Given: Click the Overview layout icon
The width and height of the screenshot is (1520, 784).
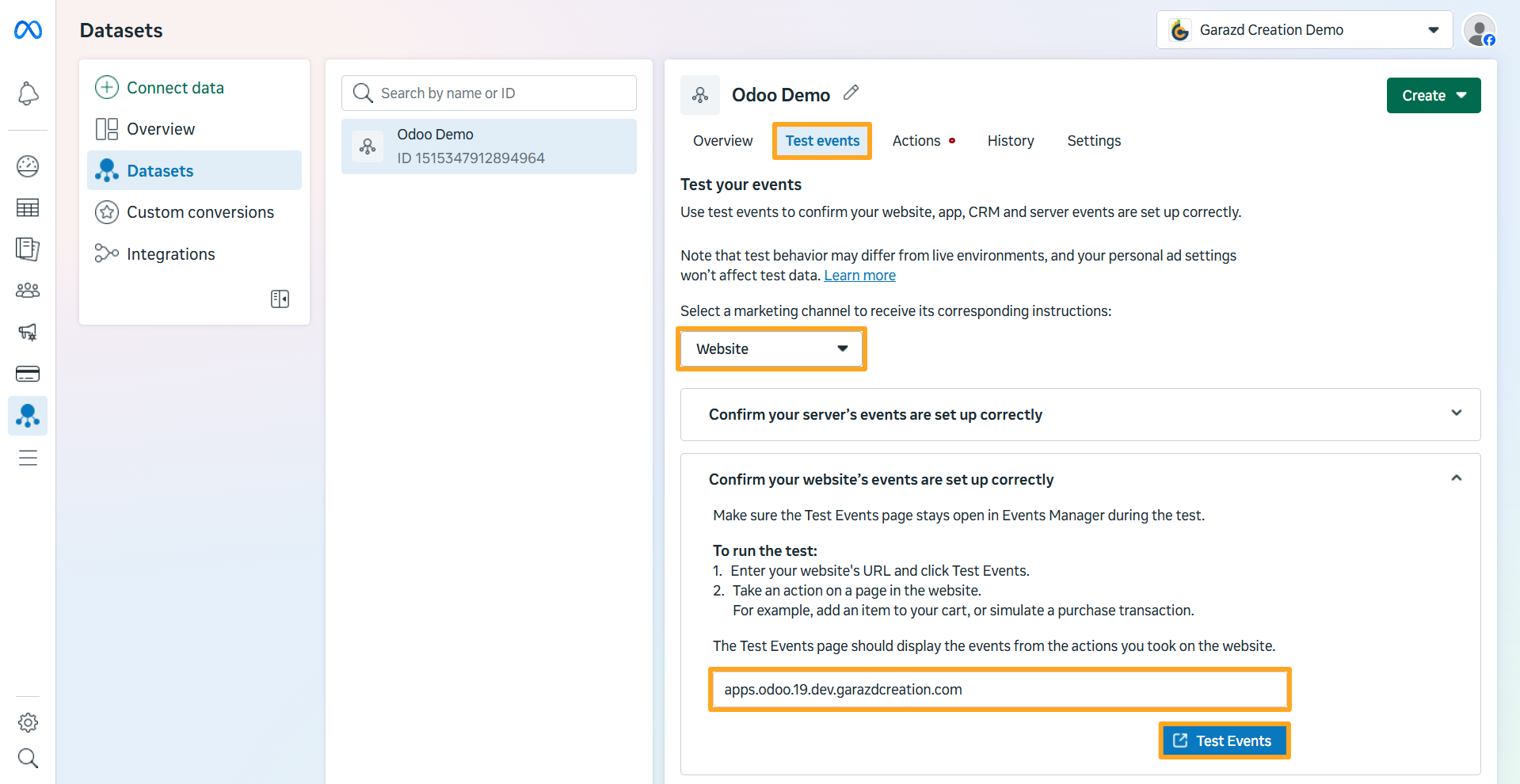Looking at the screenshot, I should (107, 129).
